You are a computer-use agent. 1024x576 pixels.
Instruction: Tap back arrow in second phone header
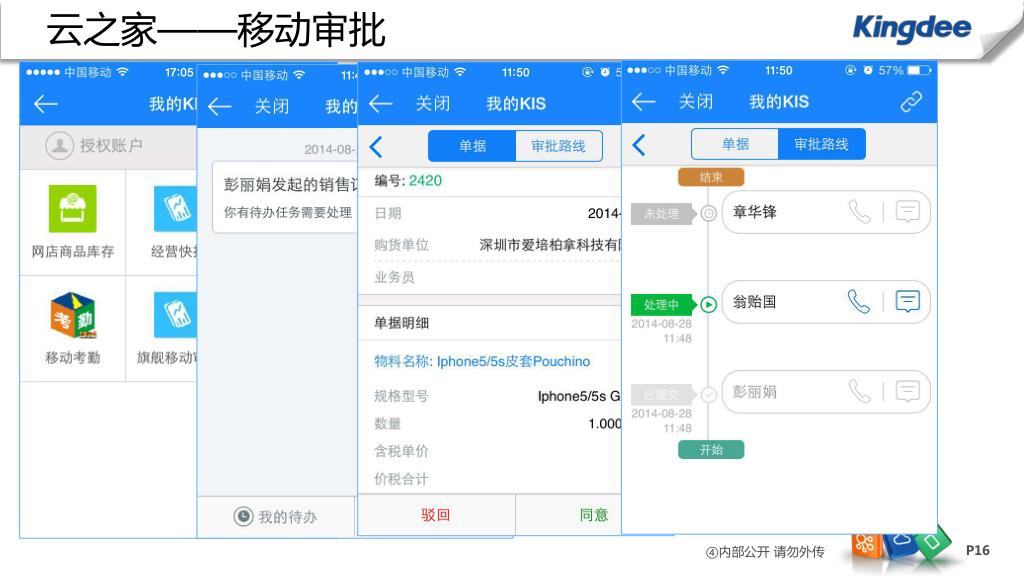pos(219,106)
